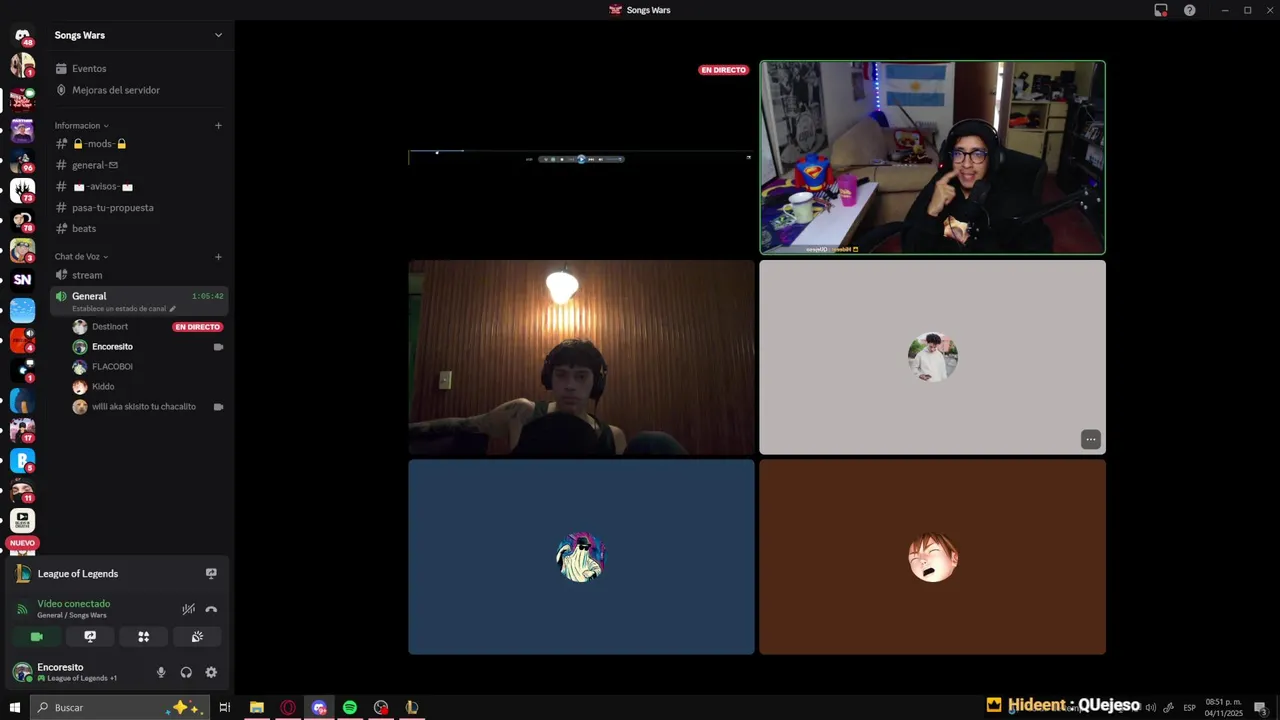The image size is (1280, 720).
Task: Open activities launcher button
Action: pos(143,636)
